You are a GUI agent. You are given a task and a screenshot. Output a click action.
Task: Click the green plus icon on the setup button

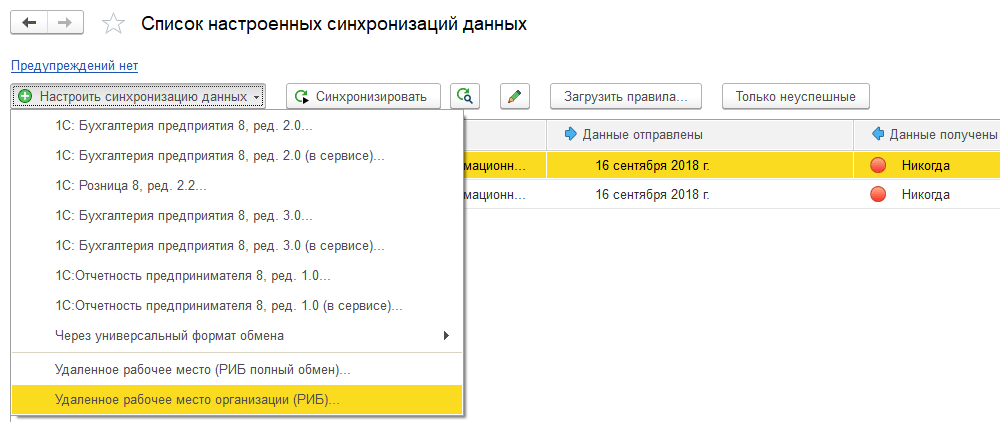click(25, 97)
